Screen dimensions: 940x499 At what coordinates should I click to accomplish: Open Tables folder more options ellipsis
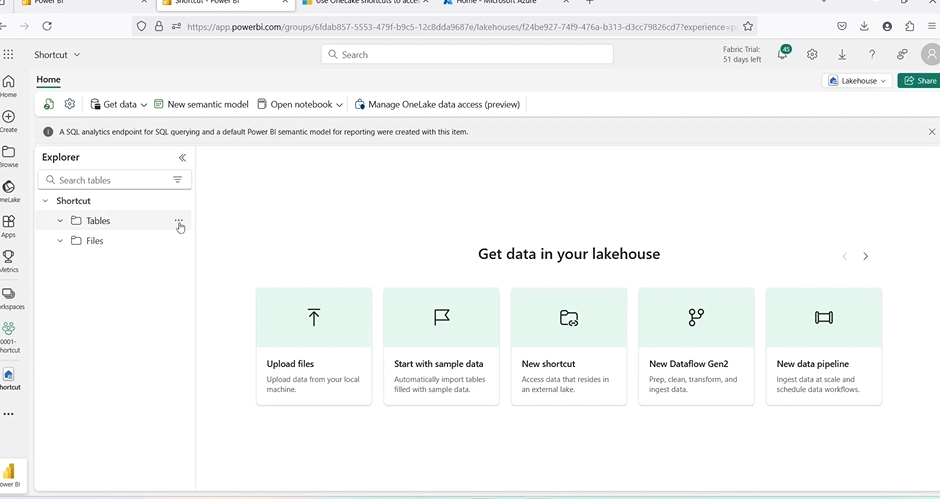tap(179, 220)
